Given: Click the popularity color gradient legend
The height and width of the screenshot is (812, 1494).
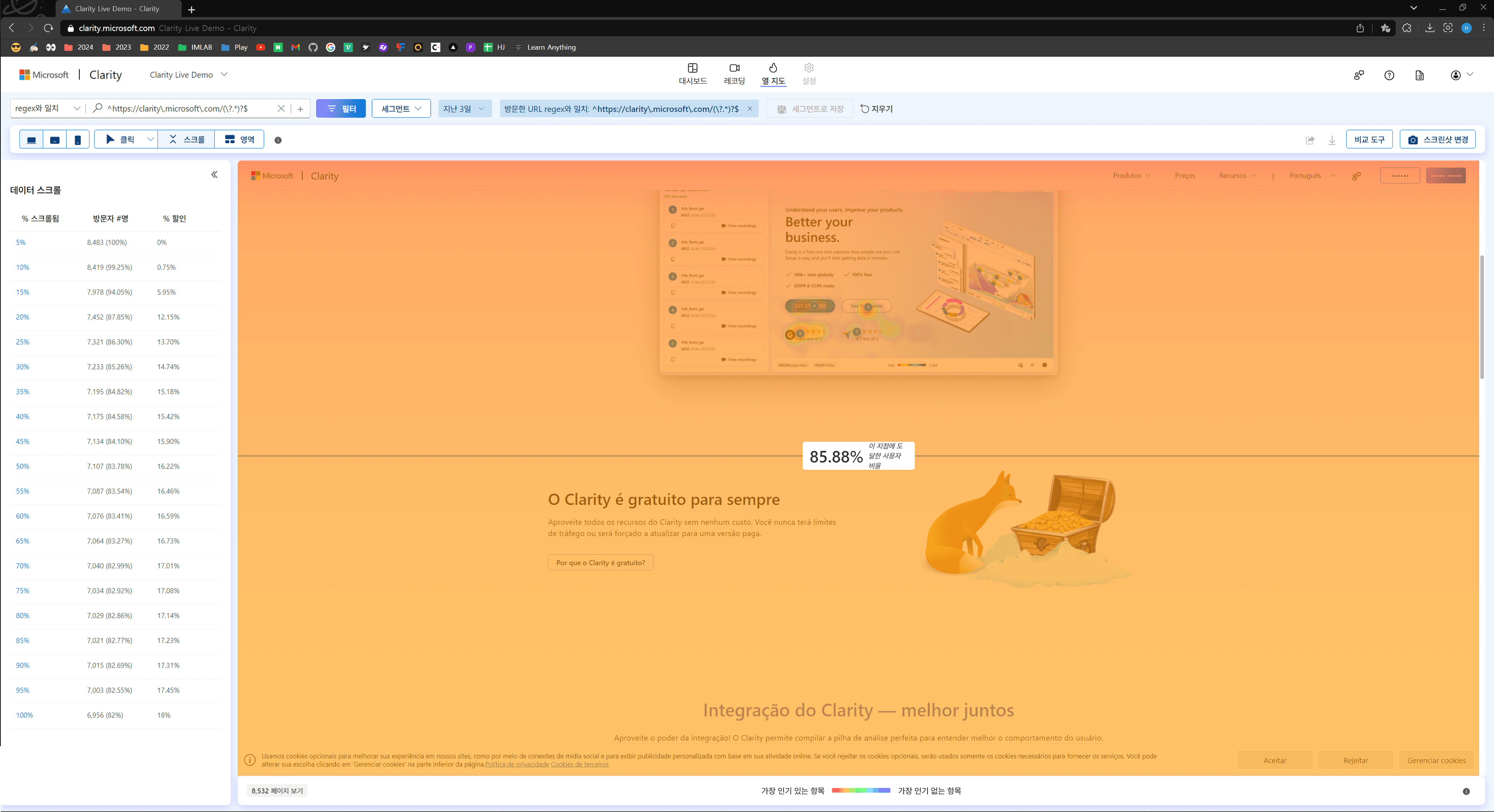Looking at the screenshot, I should 861,791.
